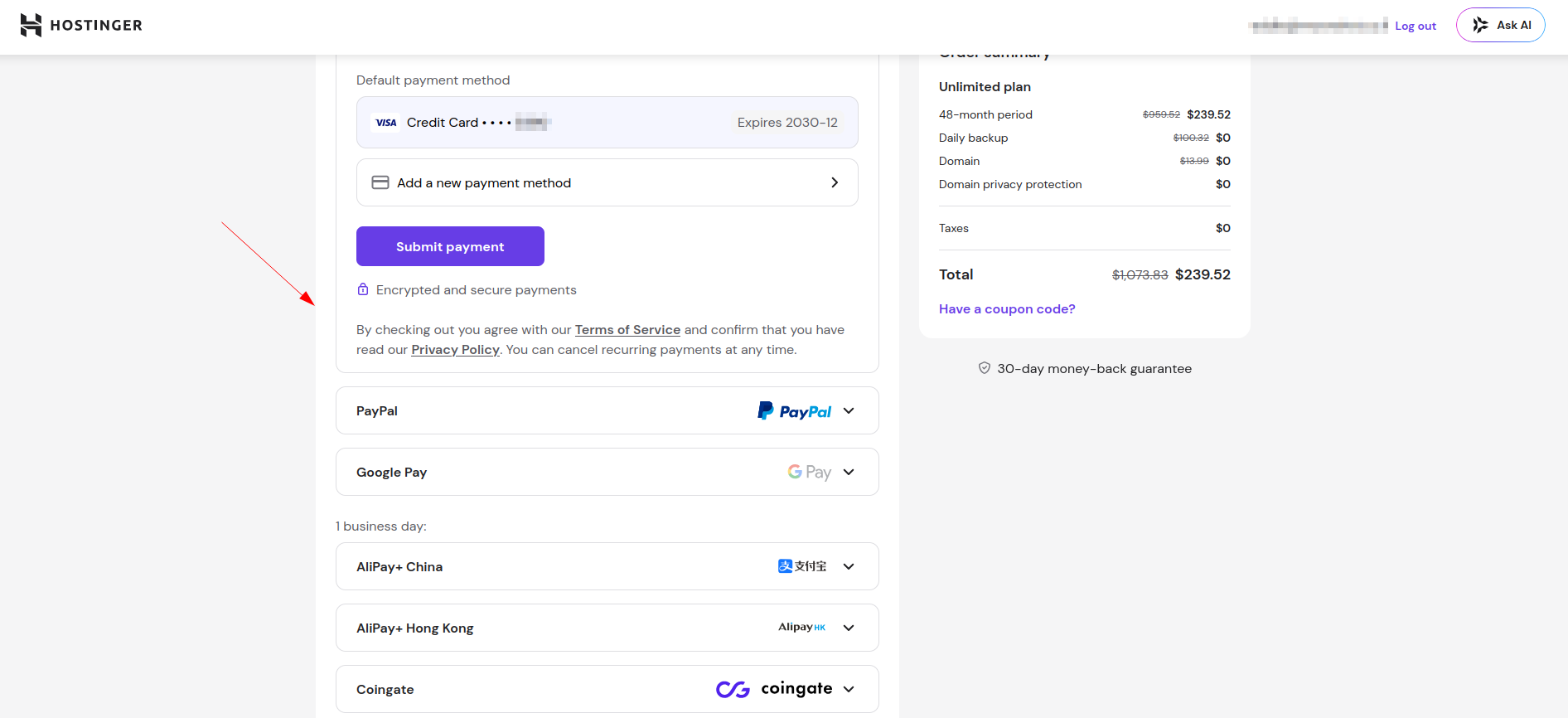Viewport: 1568px width, 718px height.
Task: Open the Terms of Service link
Action: coord(627,330)
